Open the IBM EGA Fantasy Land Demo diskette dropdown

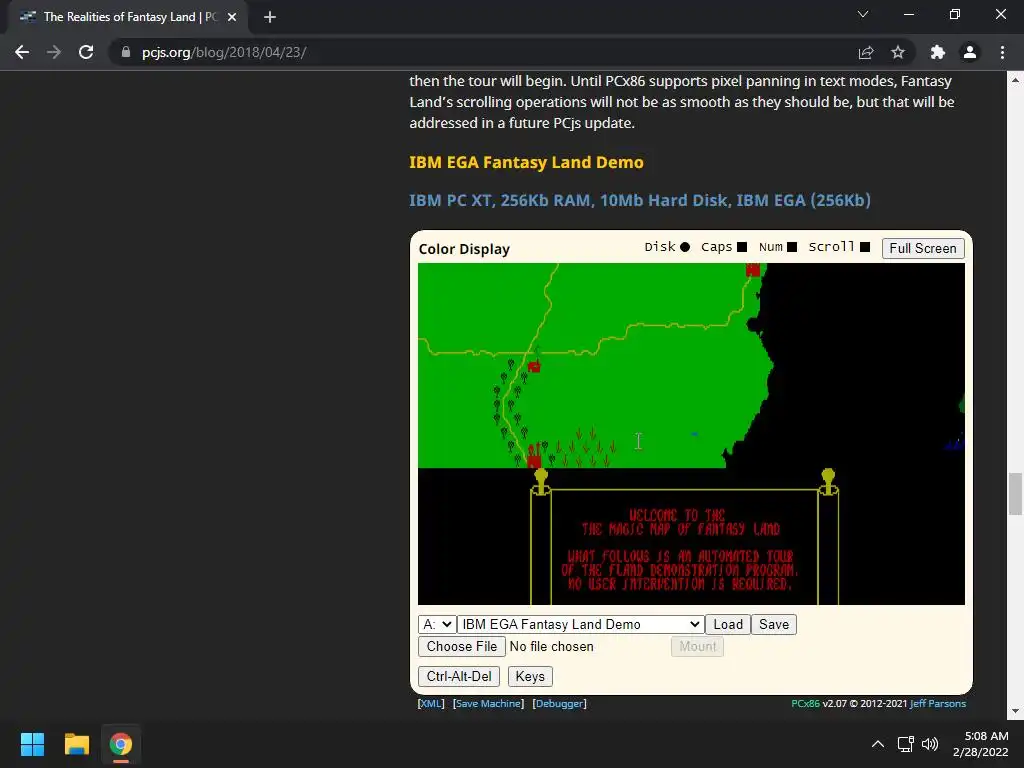581,624
